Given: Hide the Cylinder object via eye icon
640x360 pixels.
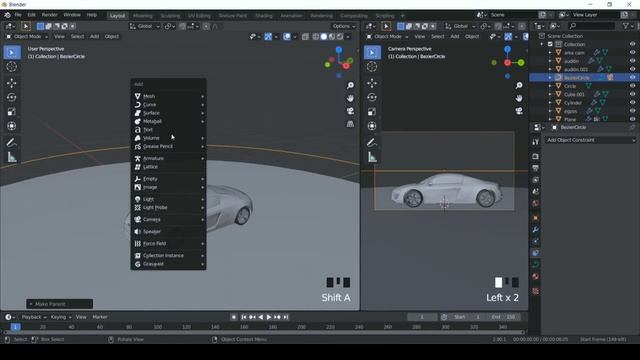Looking at the screenshot, I should pyautogui.click(x=632, y=102).
